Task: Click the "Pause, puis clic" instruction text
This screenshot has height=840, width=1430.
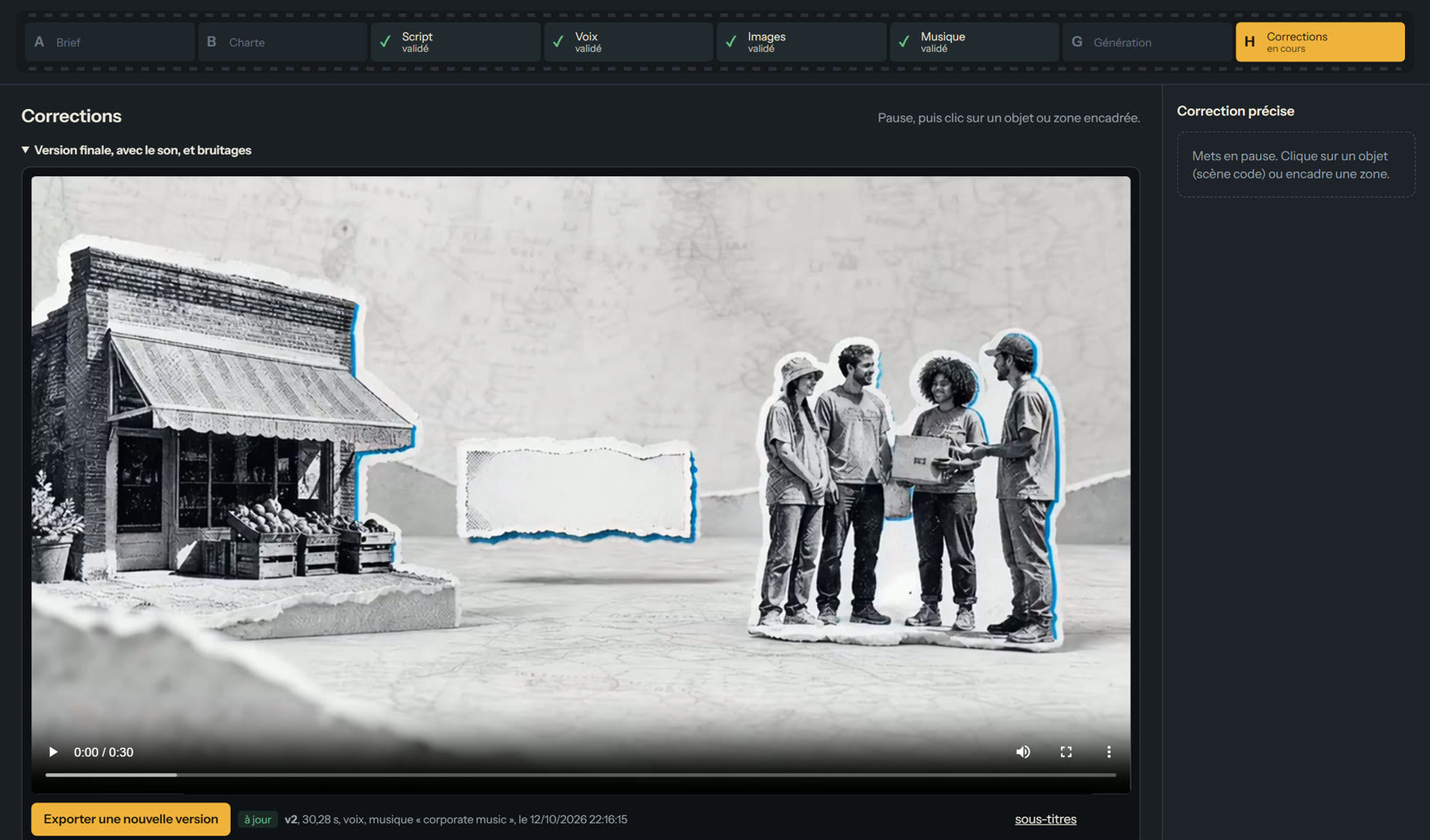Action: pyautogui.click(x=1008, y=118)
